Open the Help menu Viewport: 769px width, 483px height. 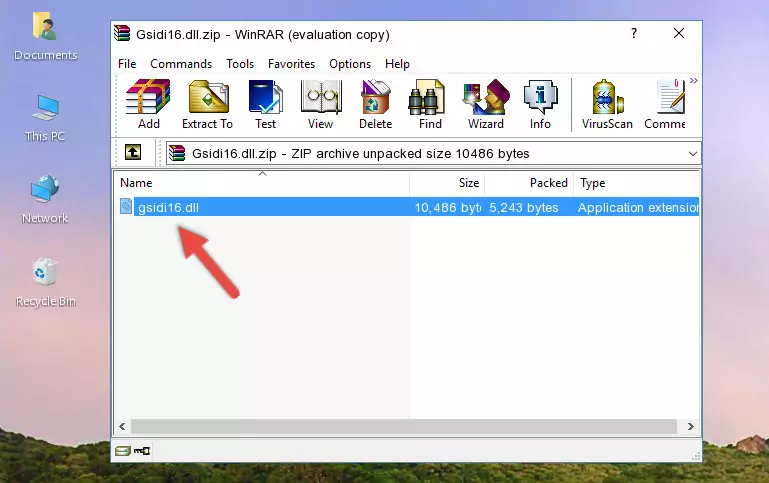click(397, 64)
